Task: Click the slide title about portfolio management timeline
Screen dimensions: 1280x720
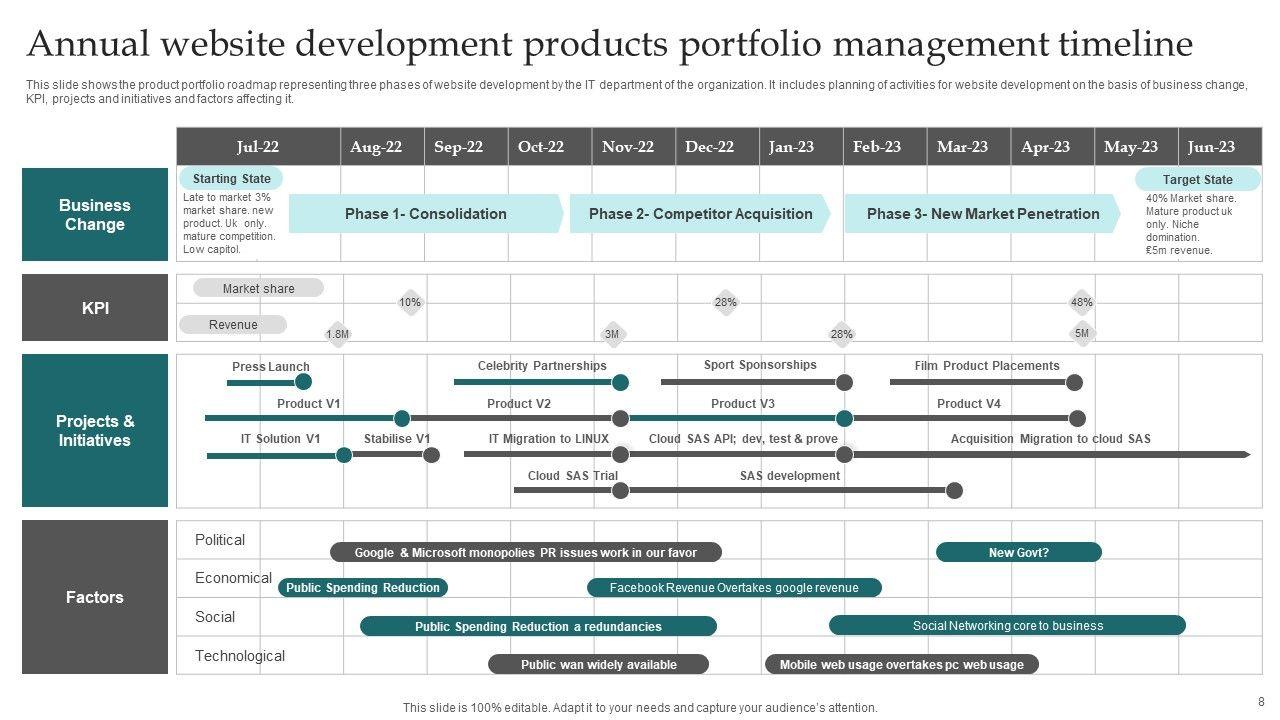Action: click(610, 44)
